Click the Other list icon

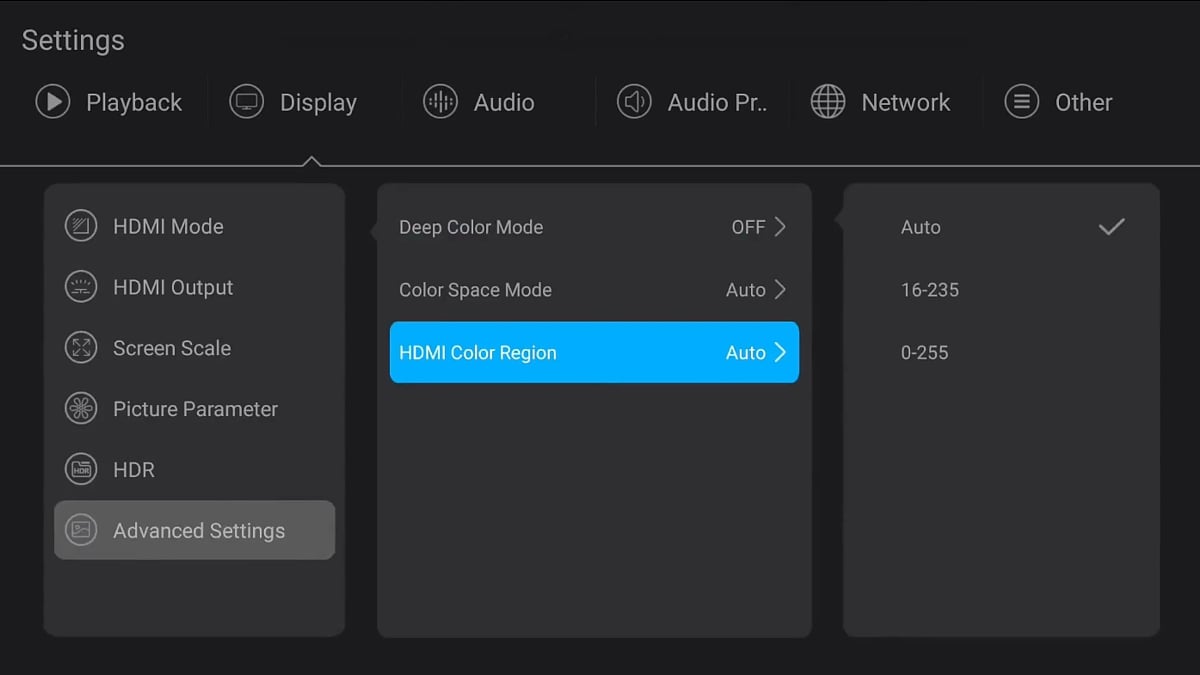pos(1021,102)
